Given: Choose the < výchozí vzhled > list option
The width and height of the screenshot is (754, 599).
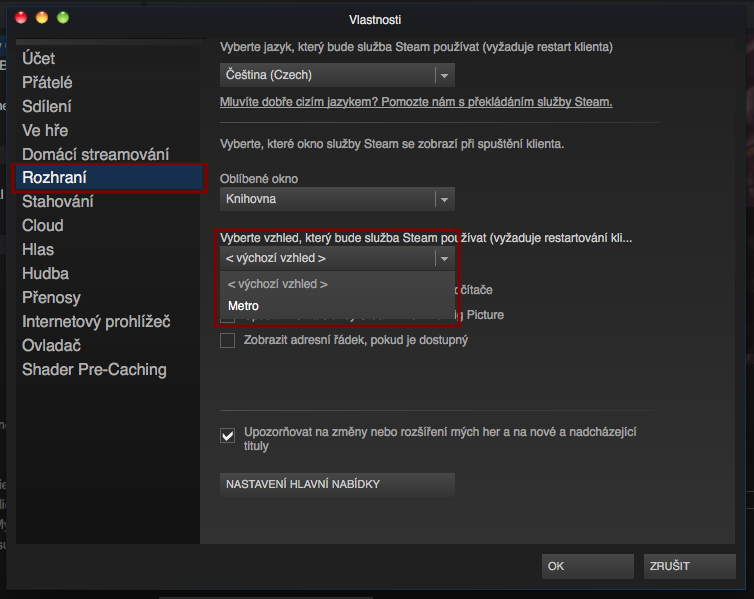Looking at the screenshot, I should 337,284.
